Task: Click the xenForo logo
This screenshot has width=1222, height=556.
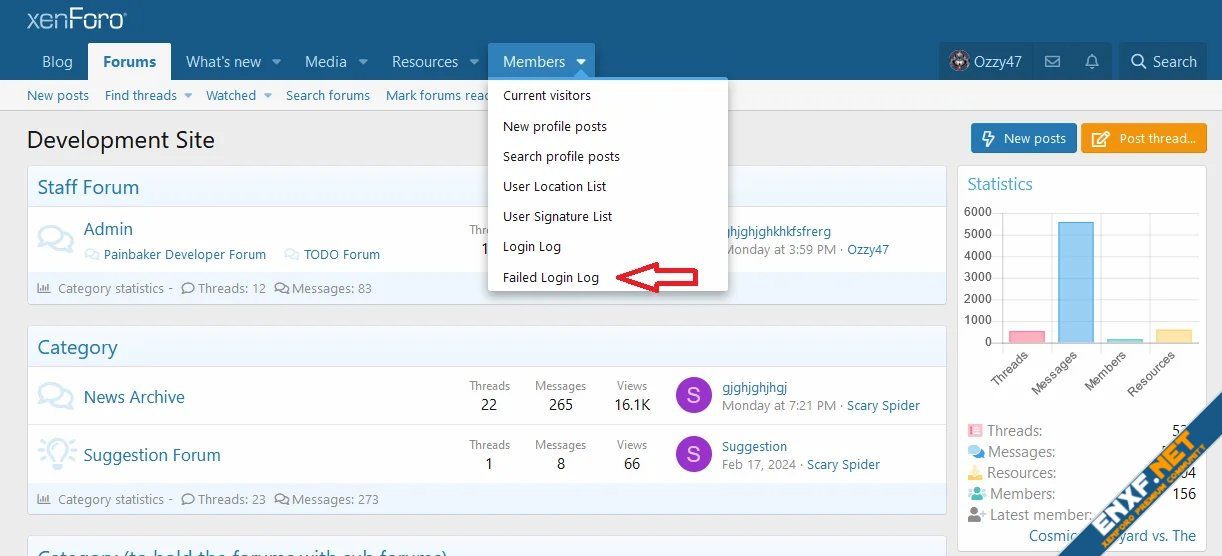Action: [x=76, y=19]
